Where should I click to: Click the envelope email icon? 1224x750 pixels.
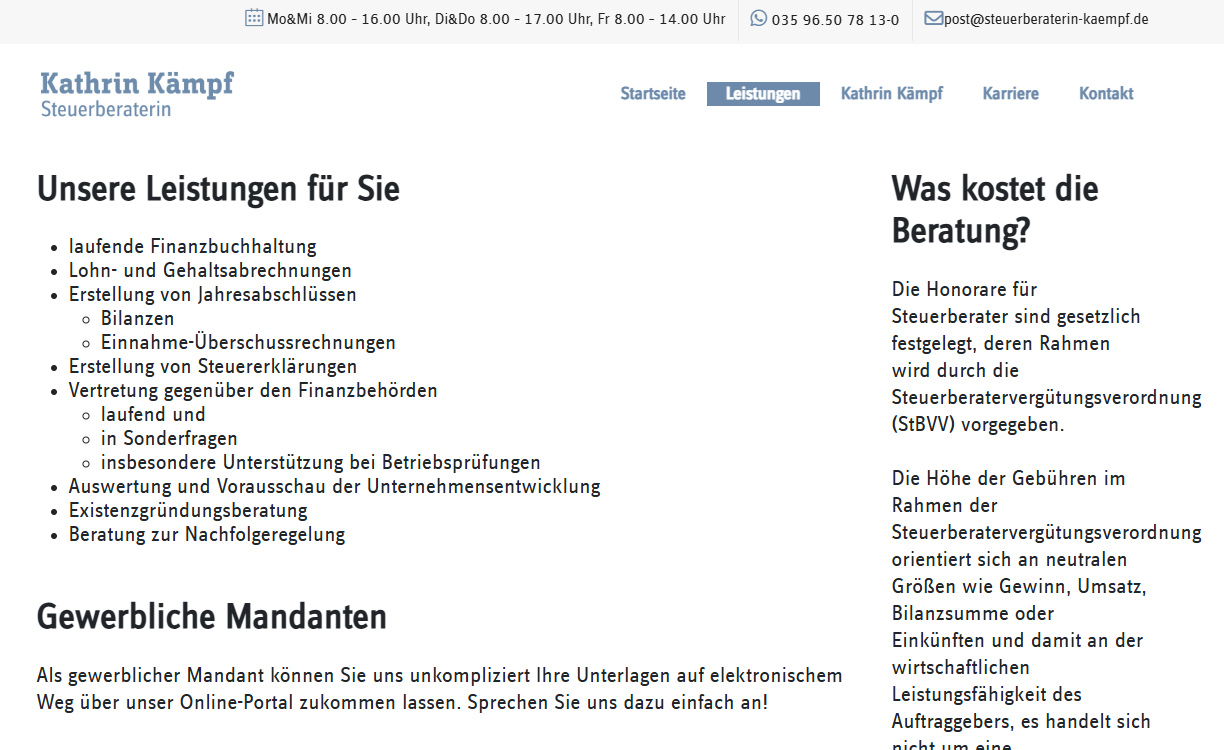pos(933,18)
